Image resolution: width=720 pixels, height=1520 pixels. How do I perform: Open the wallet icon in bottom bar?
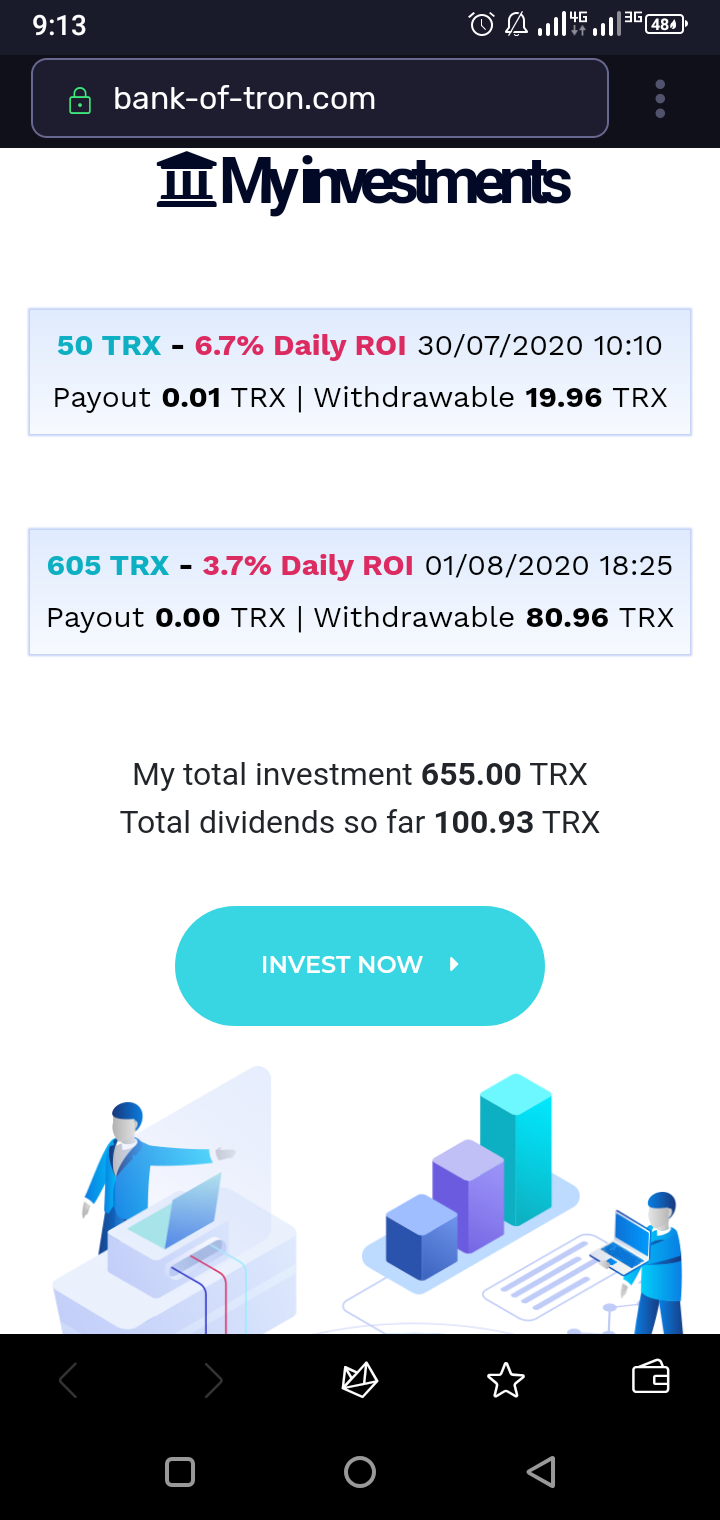pyautogui.click(x=651, y=1378)
